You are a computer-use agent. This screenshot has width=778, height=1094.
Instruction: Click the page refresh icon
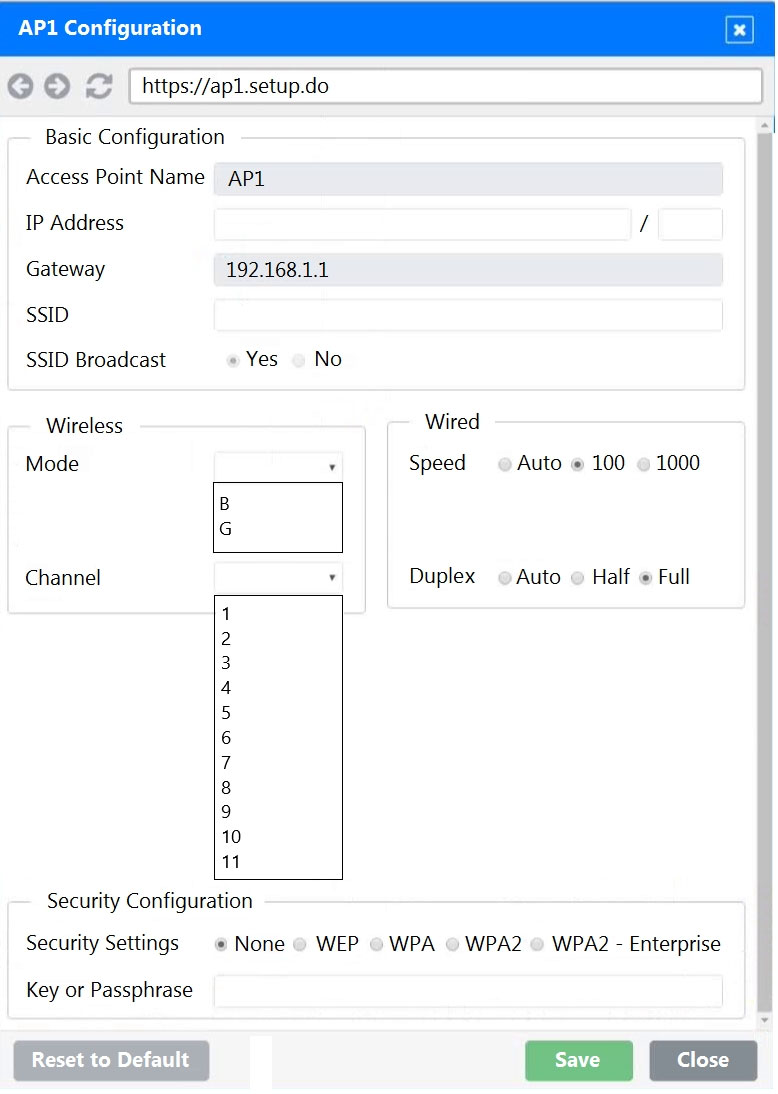click(98, 87)
